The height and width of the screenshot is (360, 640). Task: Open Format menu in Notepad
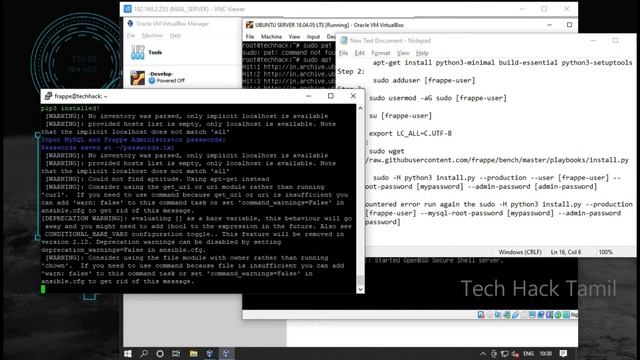[380, 53]
